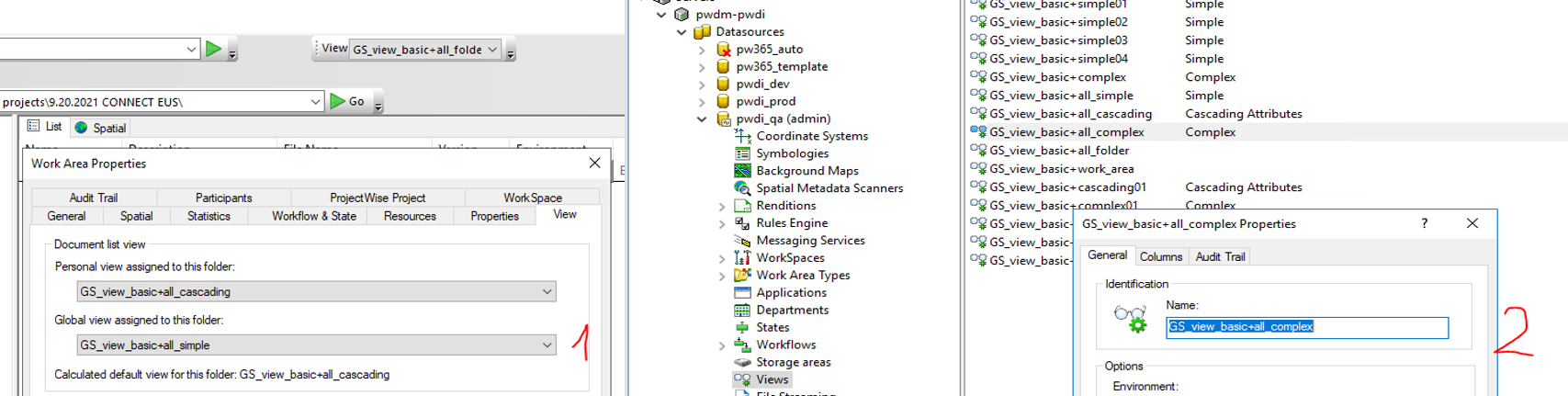The height and width of the screenshot is (396, 1568).
Task: Click the help question mark button
Action: point(1424,223)
